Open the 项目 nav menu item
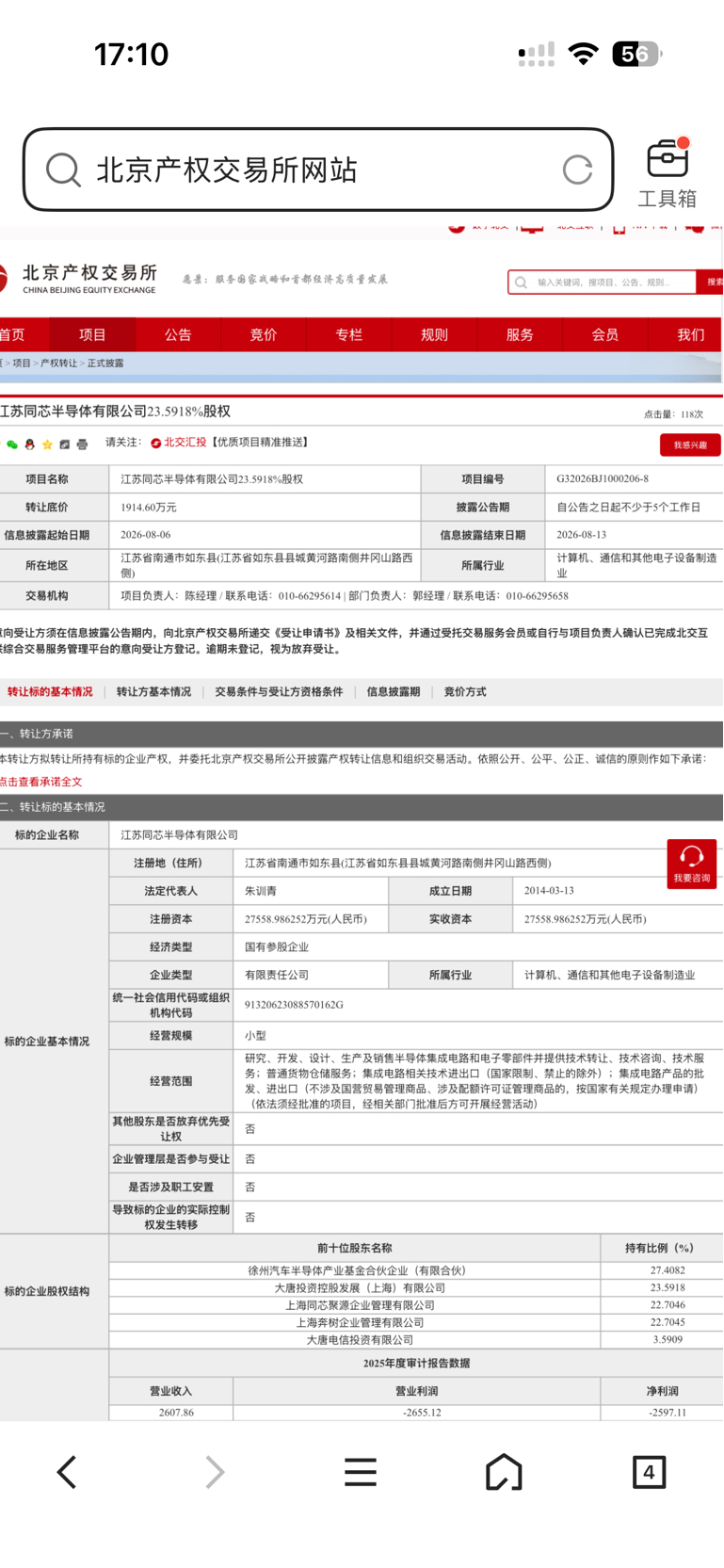 pos(92,335)
